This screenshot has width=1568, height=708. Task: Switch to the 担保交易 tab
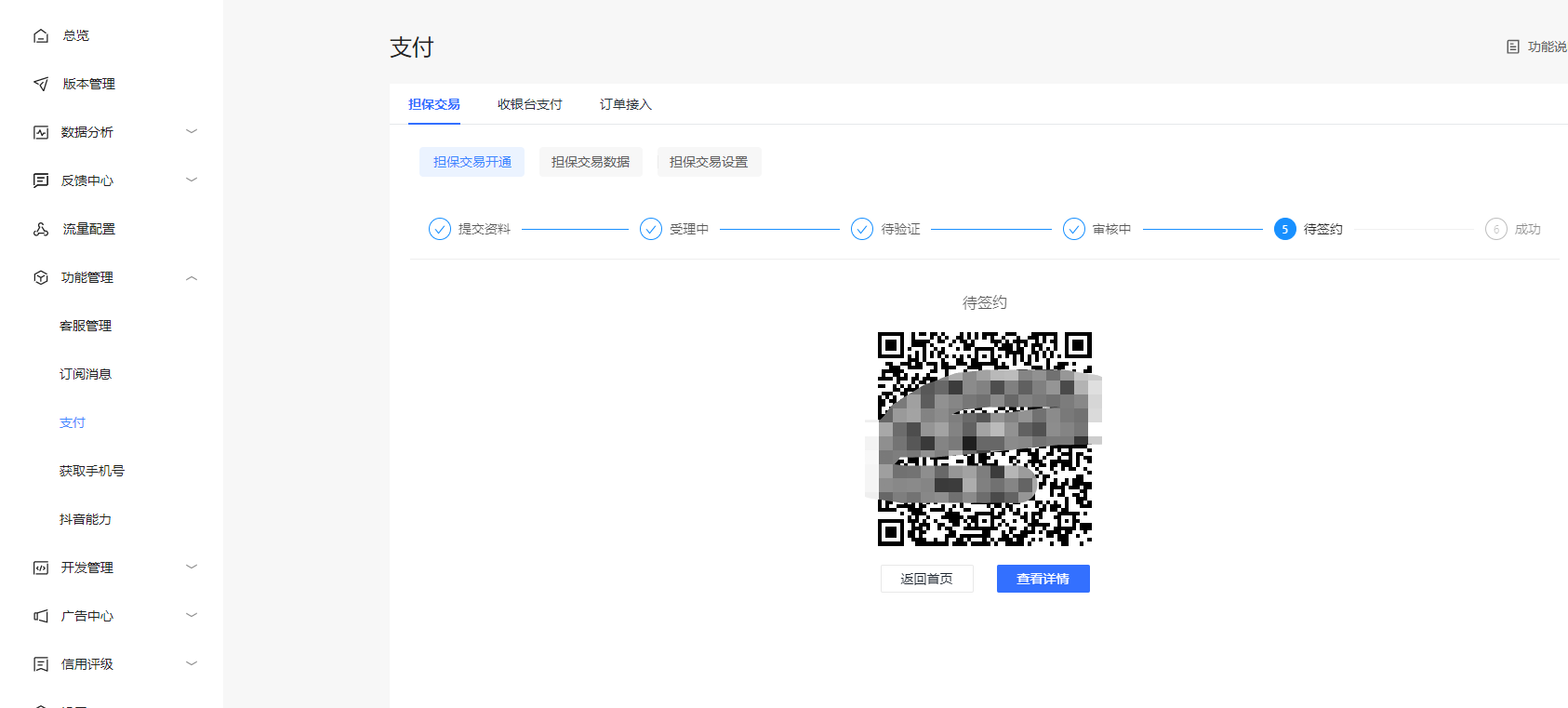(x=434, y=104)
